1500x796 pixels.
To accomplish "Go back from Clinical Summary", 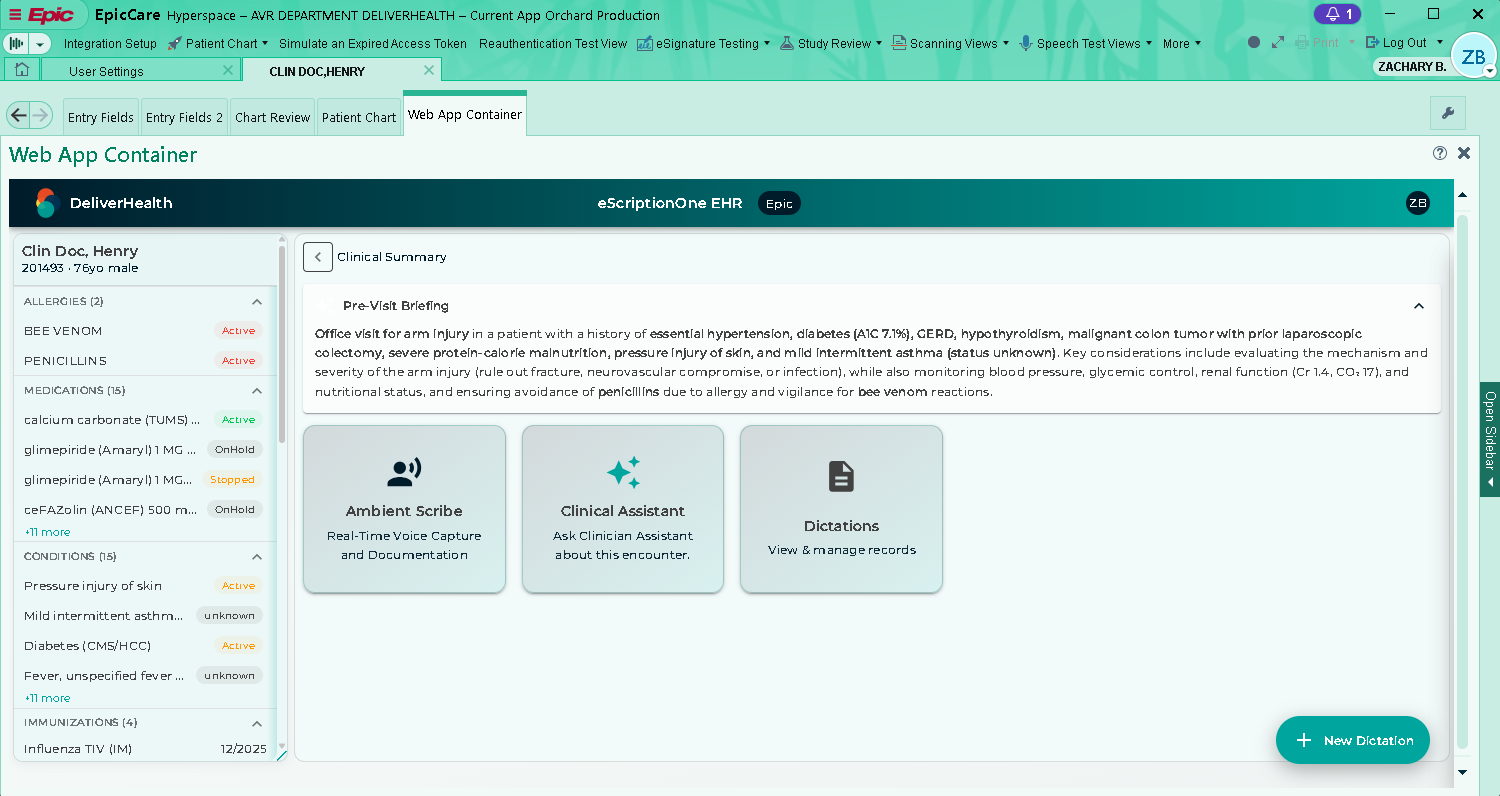I will (318, 257).
